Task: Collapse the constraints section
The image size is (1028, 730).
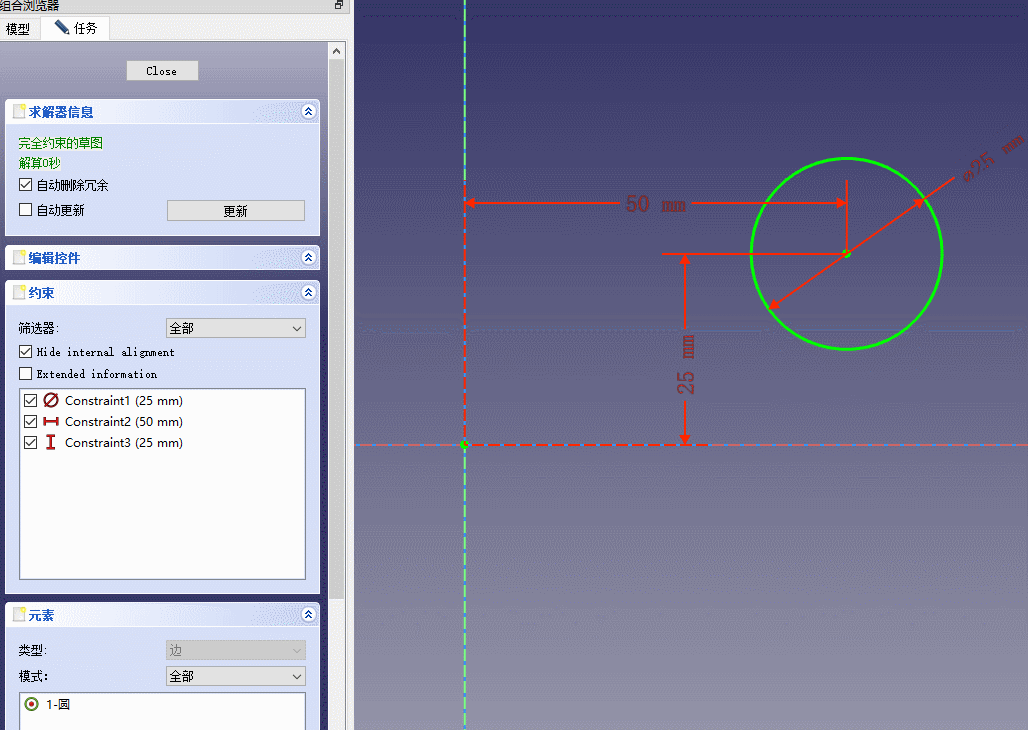Action: click(308, 293)
